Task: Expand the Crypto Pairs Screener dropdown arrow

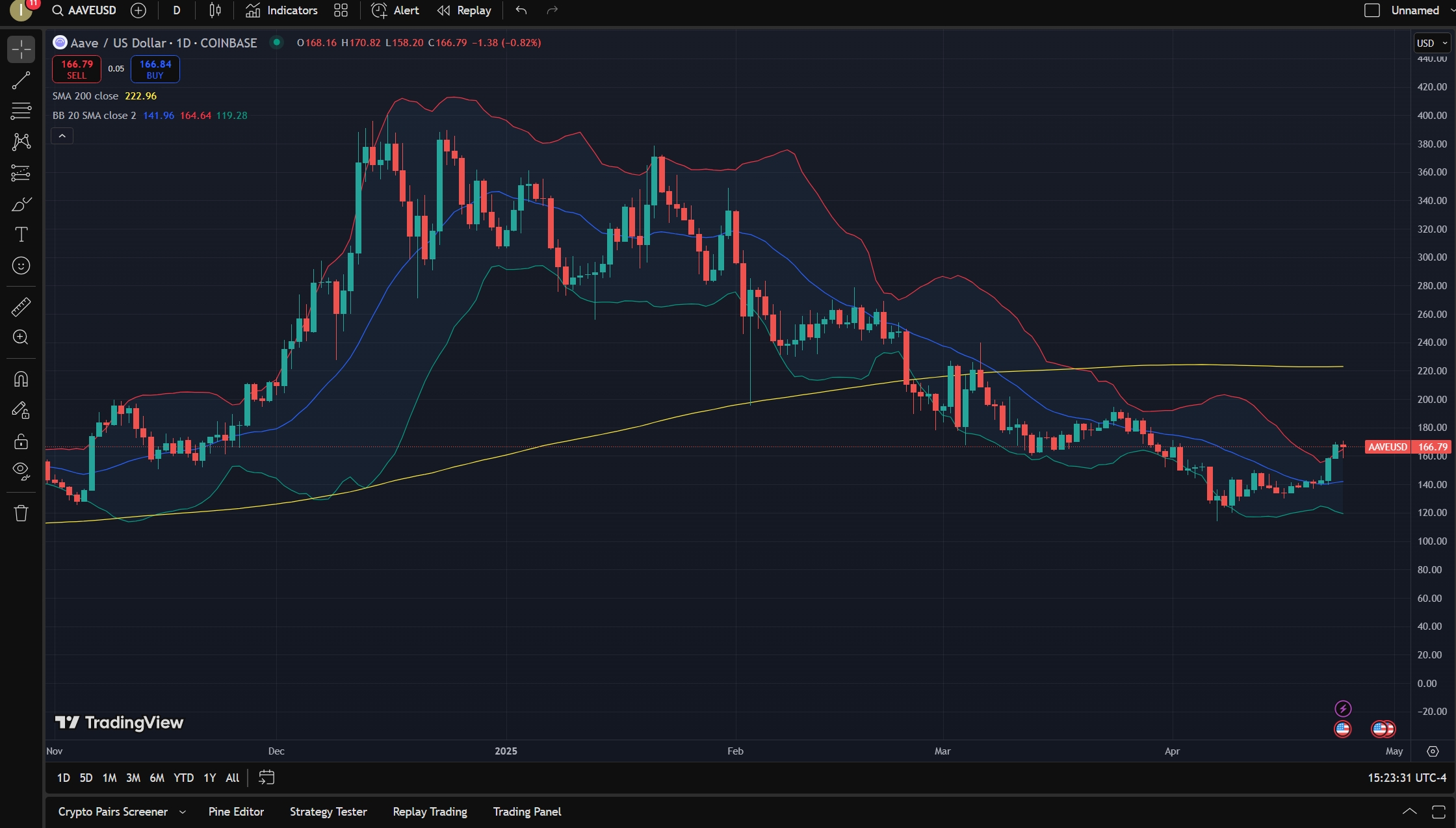Action: pyautogui.click(x=183, y=812)
